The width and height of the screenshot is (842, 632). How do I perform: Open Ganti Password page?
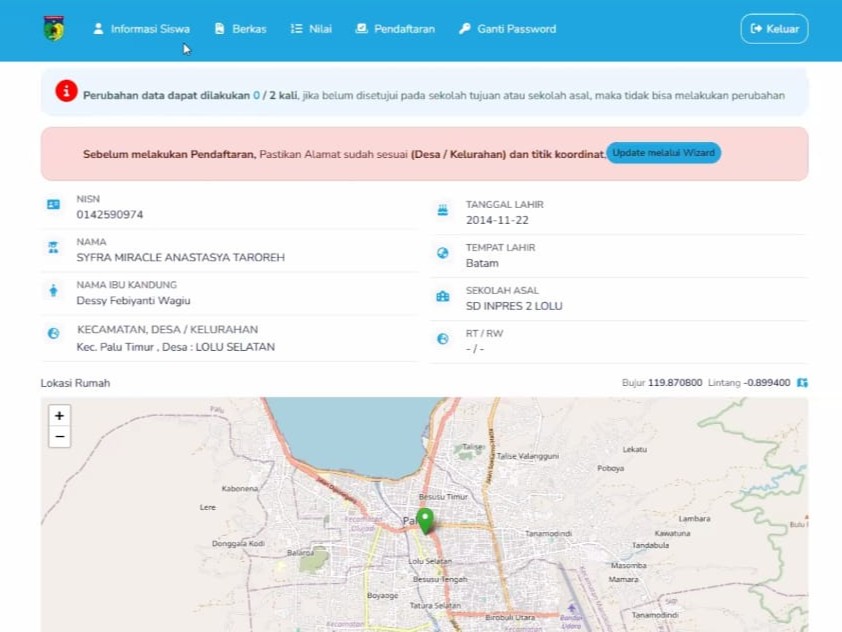[507, 29]
